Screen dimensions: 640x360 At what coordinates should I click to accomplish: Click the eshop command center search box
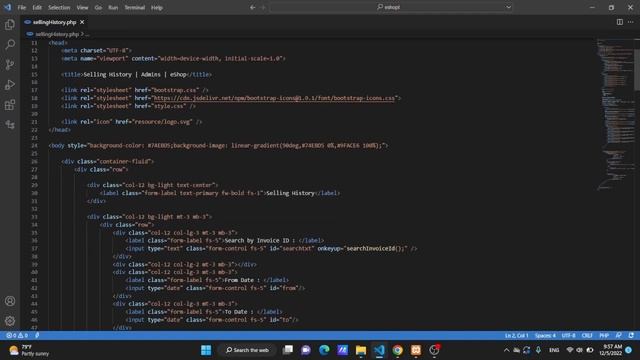(392, 7)
